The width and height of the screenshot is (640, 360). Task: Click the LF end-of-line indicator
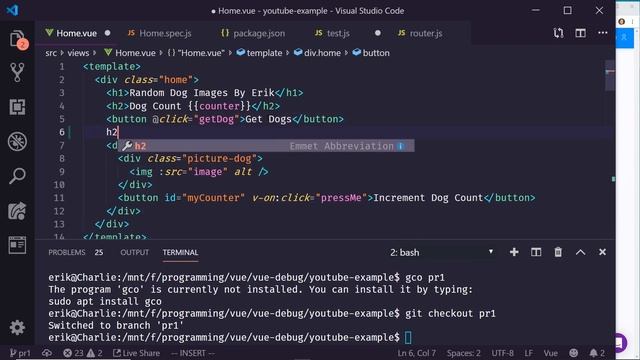tap(529, 353)
